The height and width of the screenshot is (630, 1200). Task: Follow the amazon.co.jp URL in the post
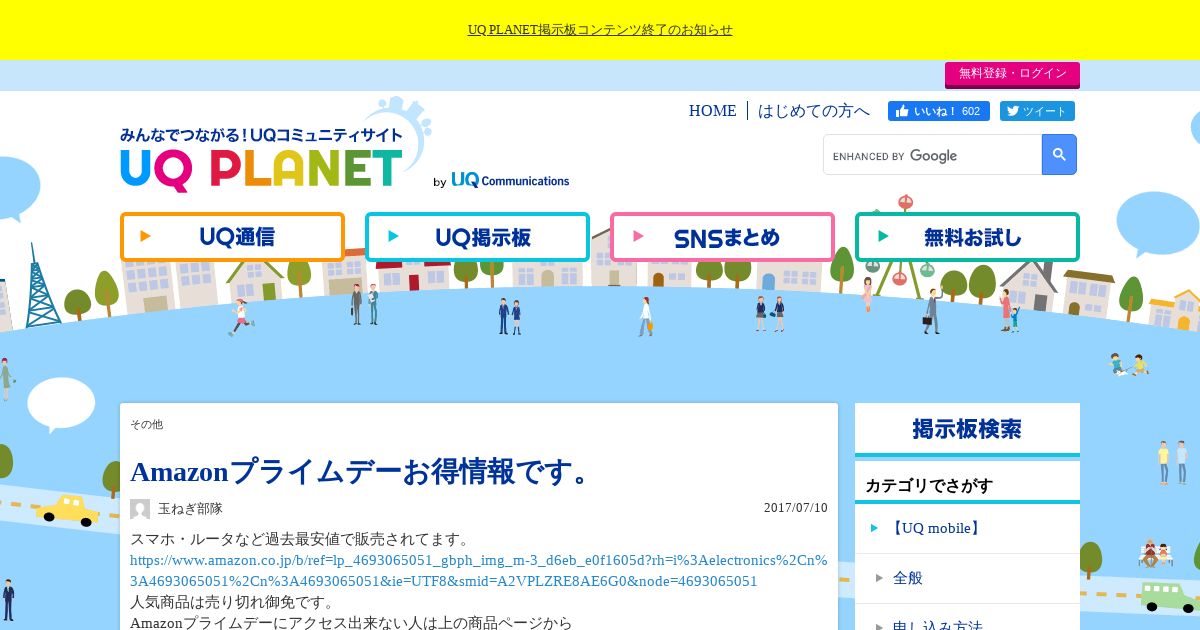pos(479,571)
